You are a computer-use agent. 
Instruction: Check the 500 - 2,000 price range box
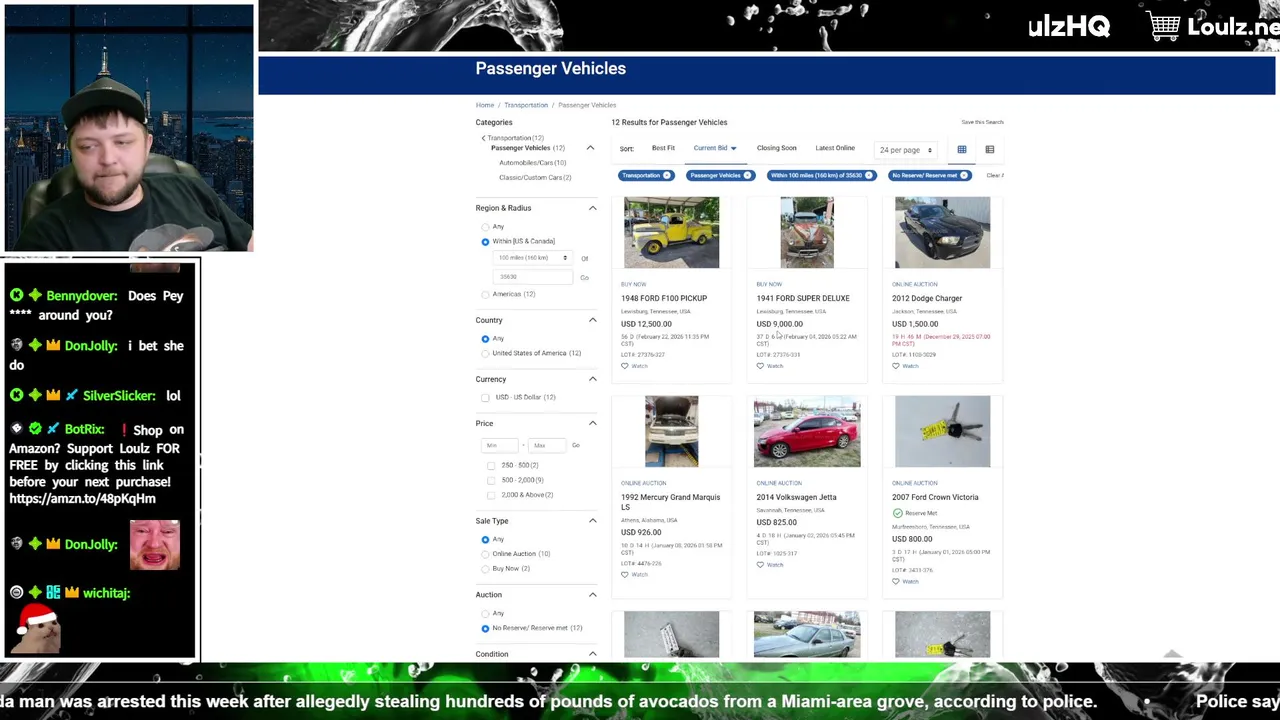pos(491,481)
